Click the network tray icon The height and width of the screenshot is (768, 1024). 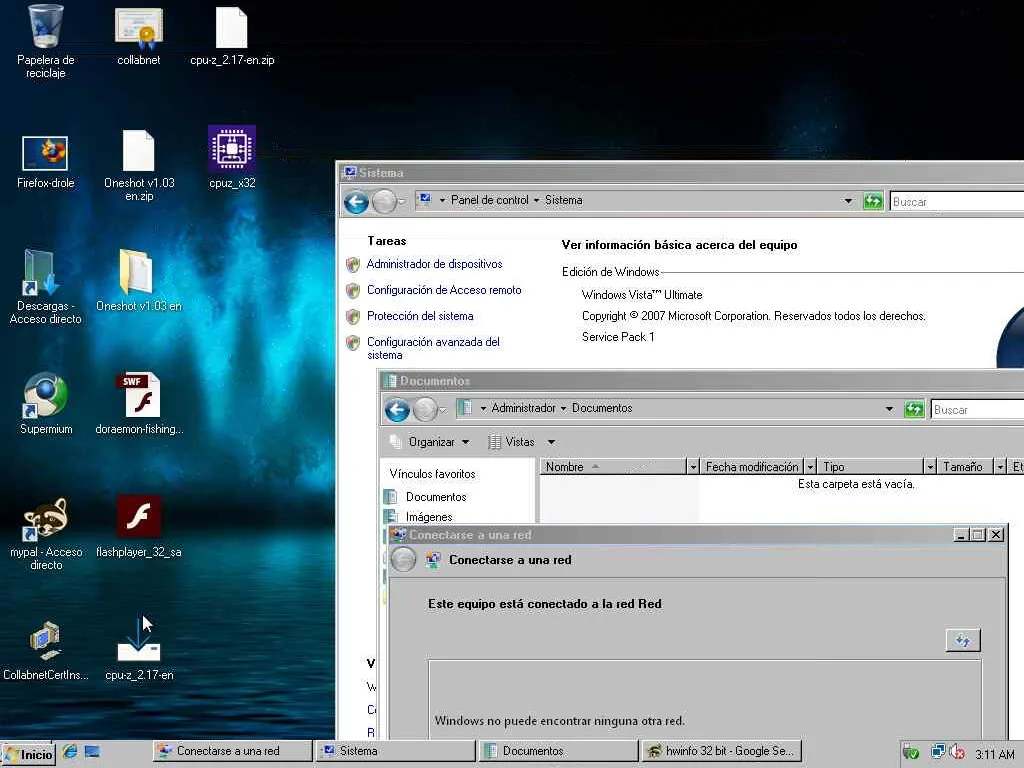click(938, 752)
